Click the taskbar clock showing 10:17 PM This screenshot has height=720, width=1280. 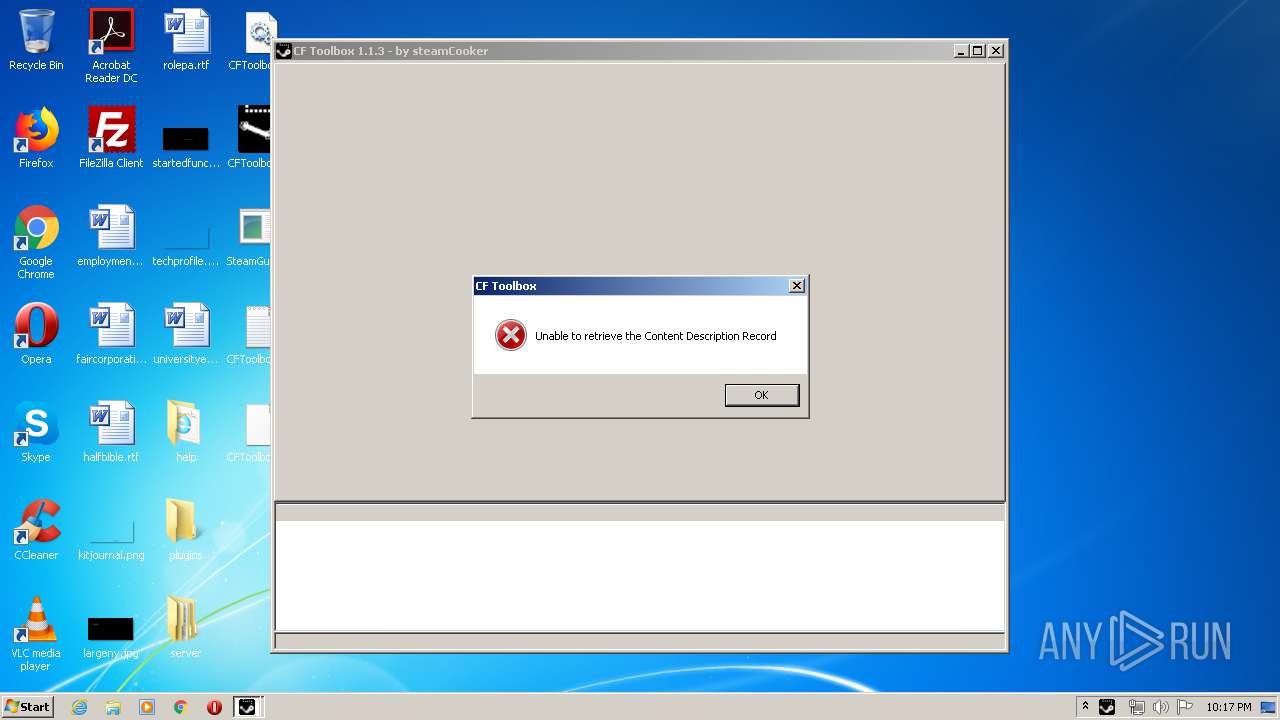(1228, 707)
